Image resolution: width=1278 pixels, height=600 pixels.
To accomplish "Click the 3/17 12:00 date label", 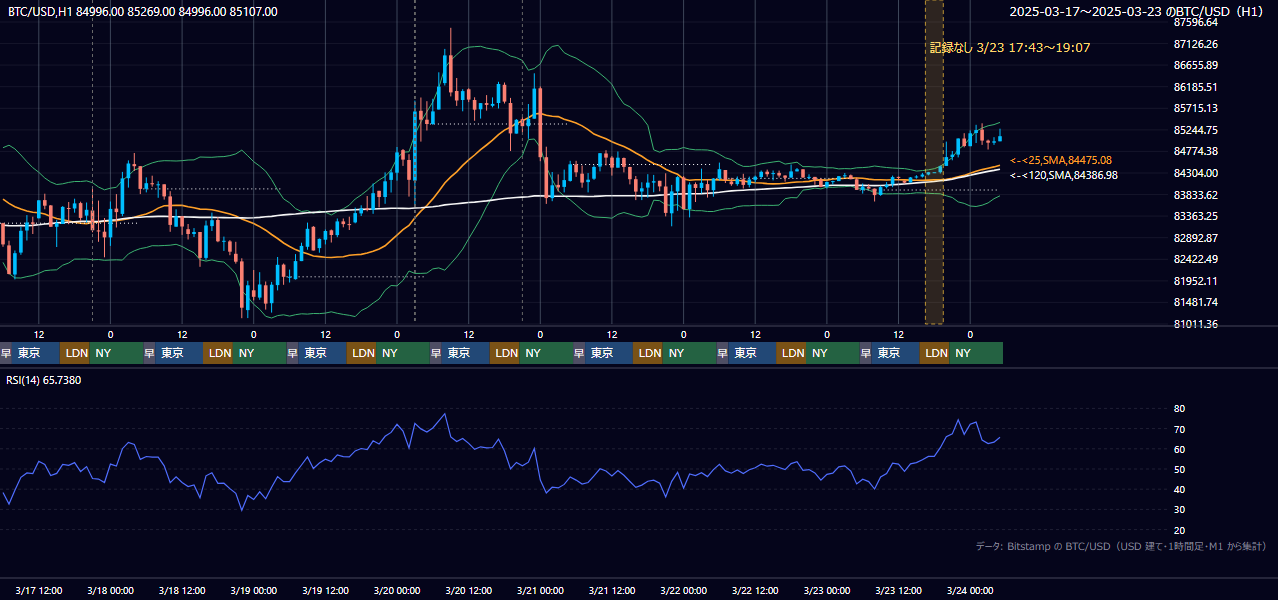I will tap(39, 590).
